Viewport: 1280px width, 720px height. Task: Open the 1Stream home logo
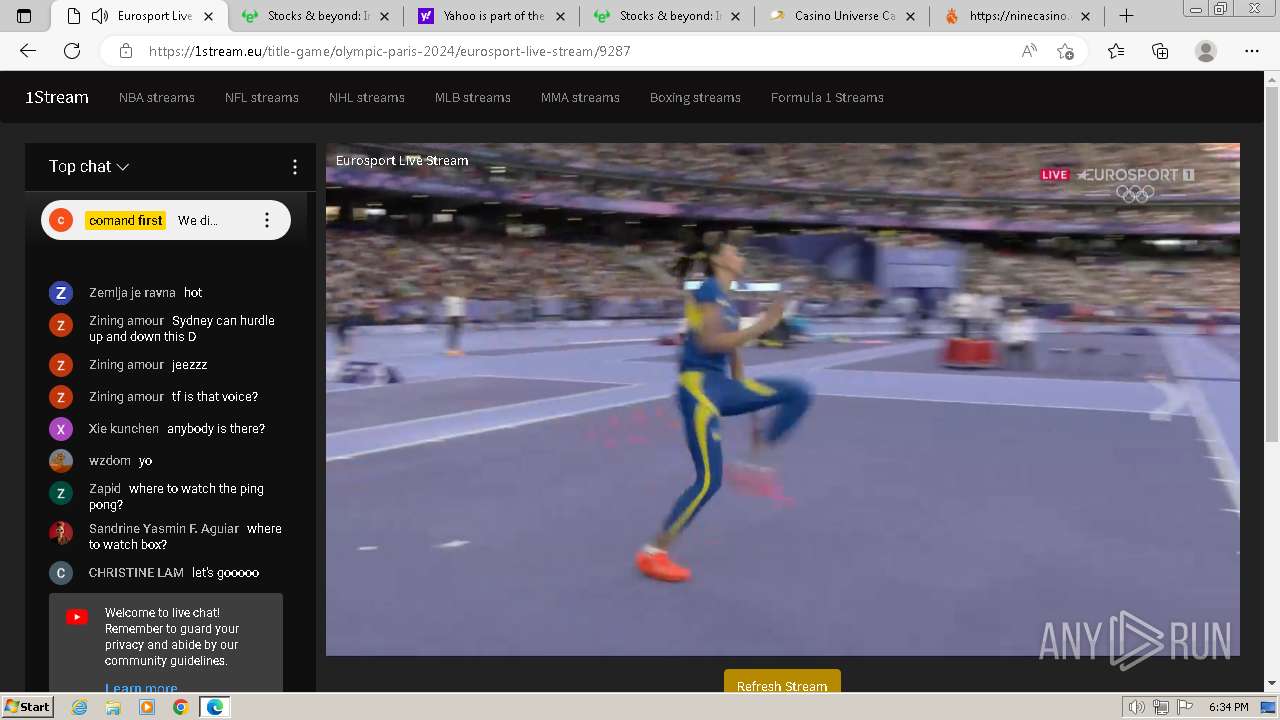(x=57, y=97)
